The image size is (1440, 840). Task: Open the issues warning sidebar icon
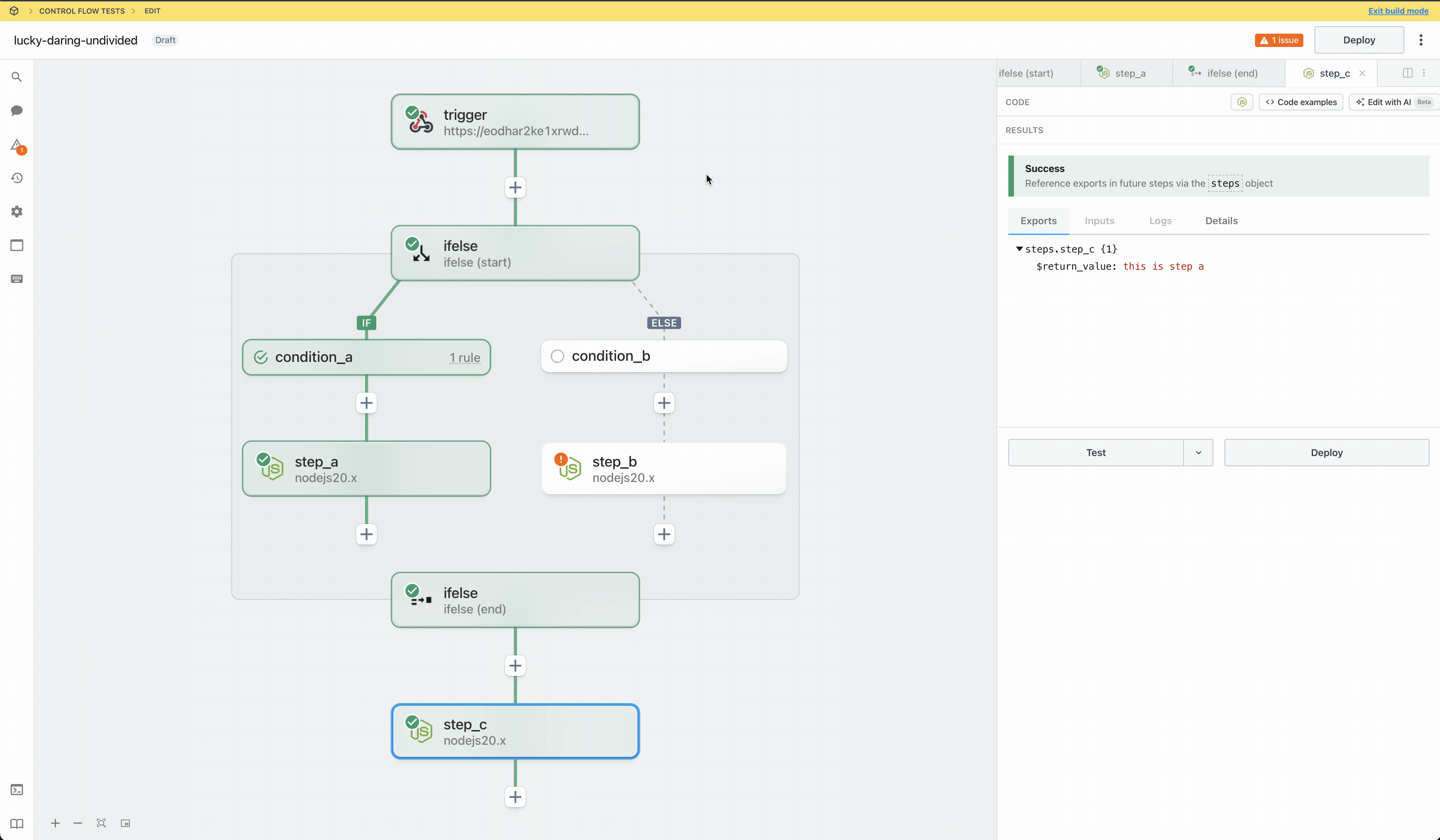(17, 145)
